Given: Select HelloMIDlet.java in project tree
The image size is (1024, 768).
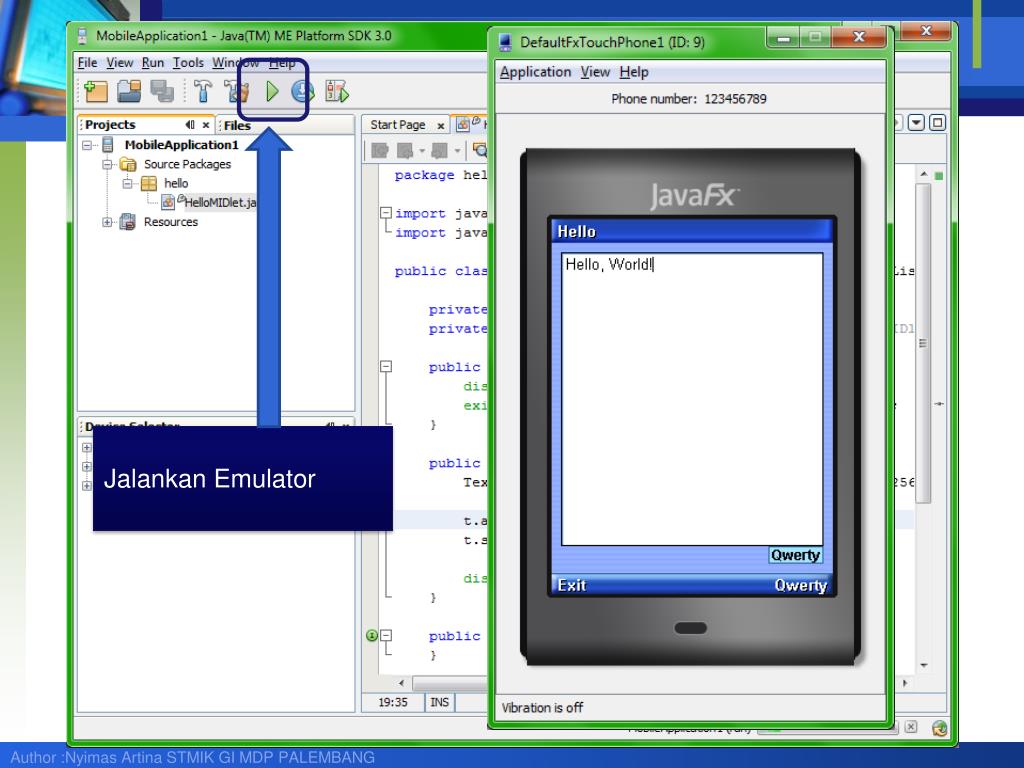Looking at the screenshot, I should (x=220, y=202).
